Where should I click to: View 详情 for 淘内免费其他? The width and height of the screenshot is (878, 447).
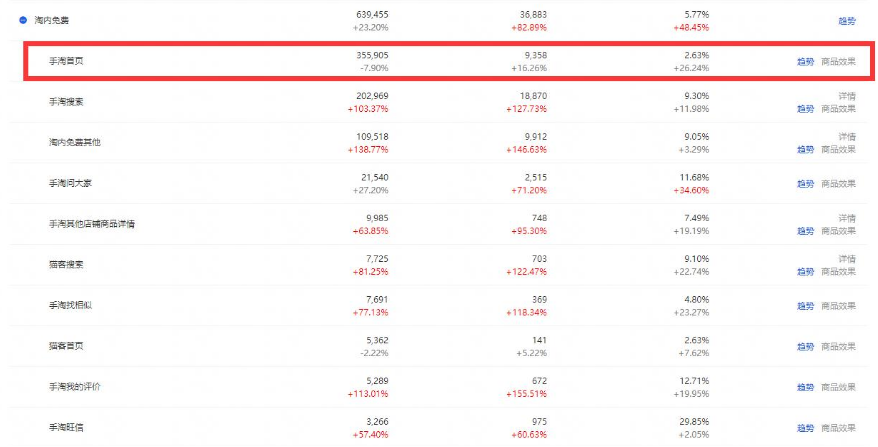point(847,137)
